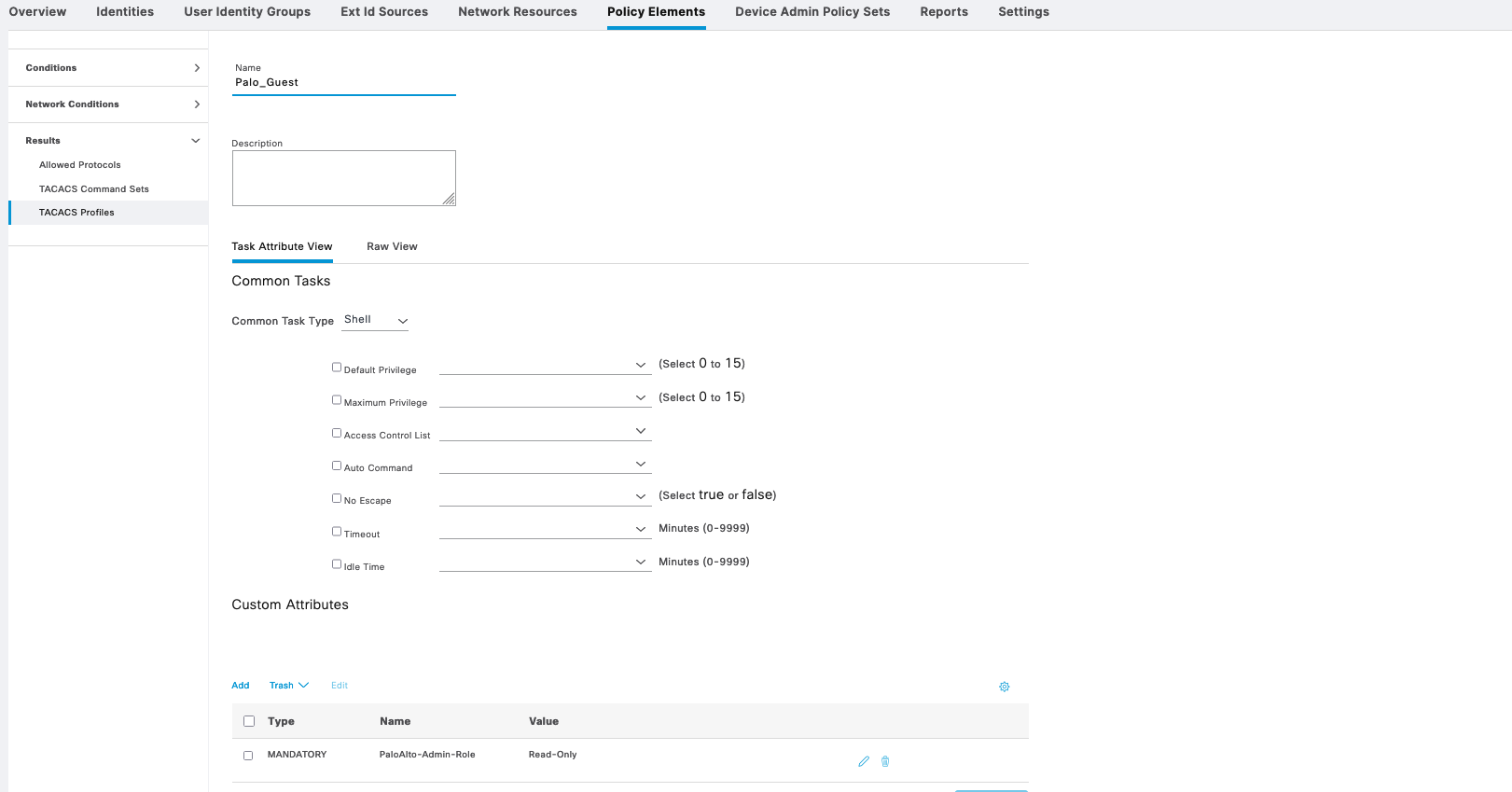1512x792 pixels.
Task: Open the custom attributes table settings gear
Action: coord(1005,687)
